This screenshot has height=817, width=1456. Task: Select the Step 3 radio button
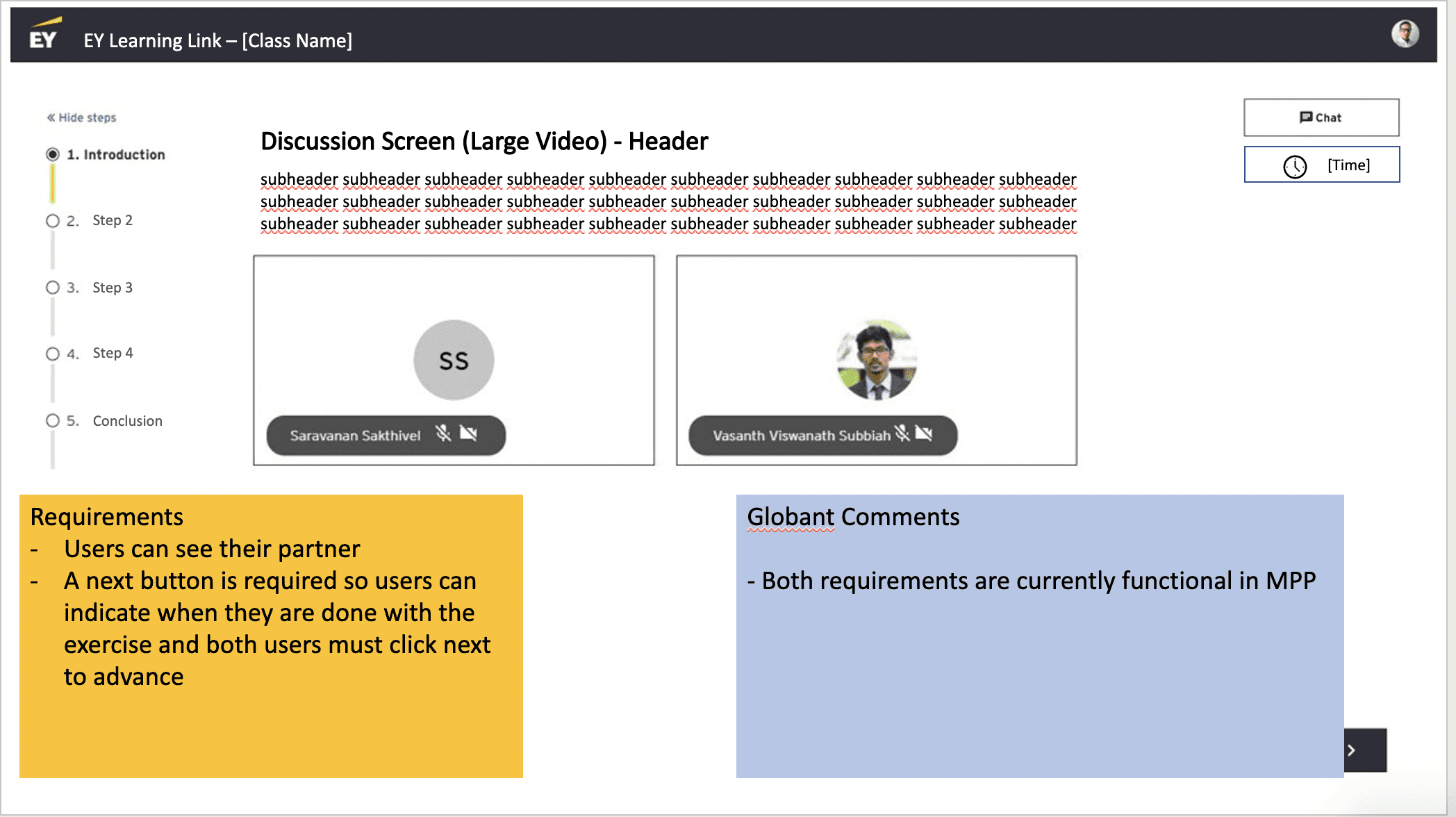(53, 288)
